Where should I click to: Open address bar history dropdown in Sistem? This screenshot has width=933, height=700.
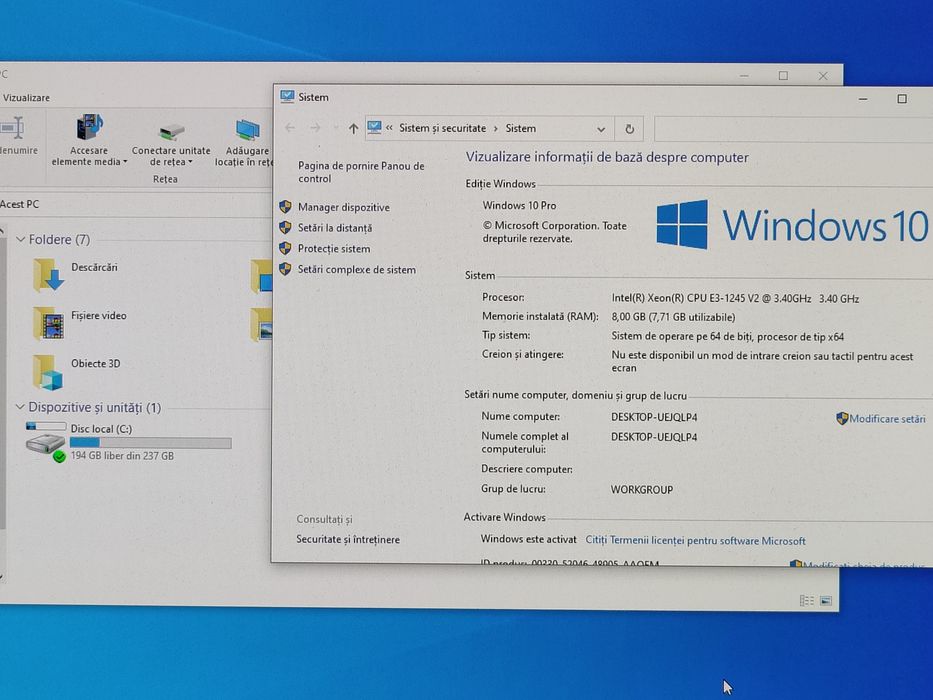pos(601,129)
